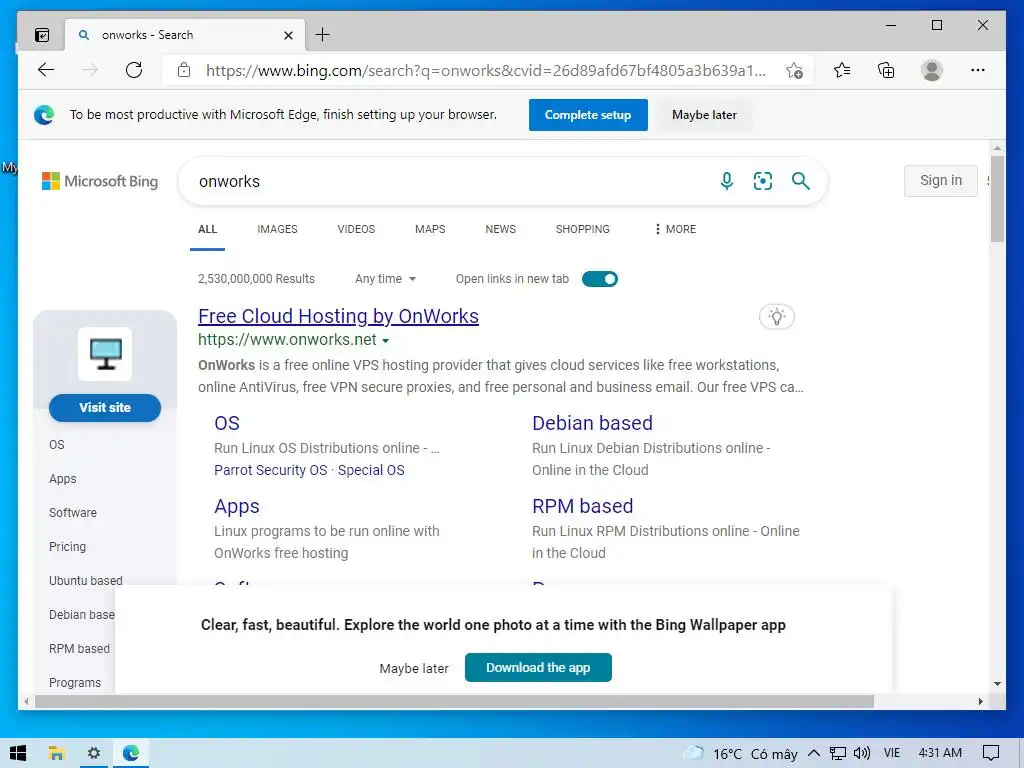Screen dimensions: 1024x768
Task: Switch to the VIDEOS tab
Action: pyautogui.click(x=356, y=229)
